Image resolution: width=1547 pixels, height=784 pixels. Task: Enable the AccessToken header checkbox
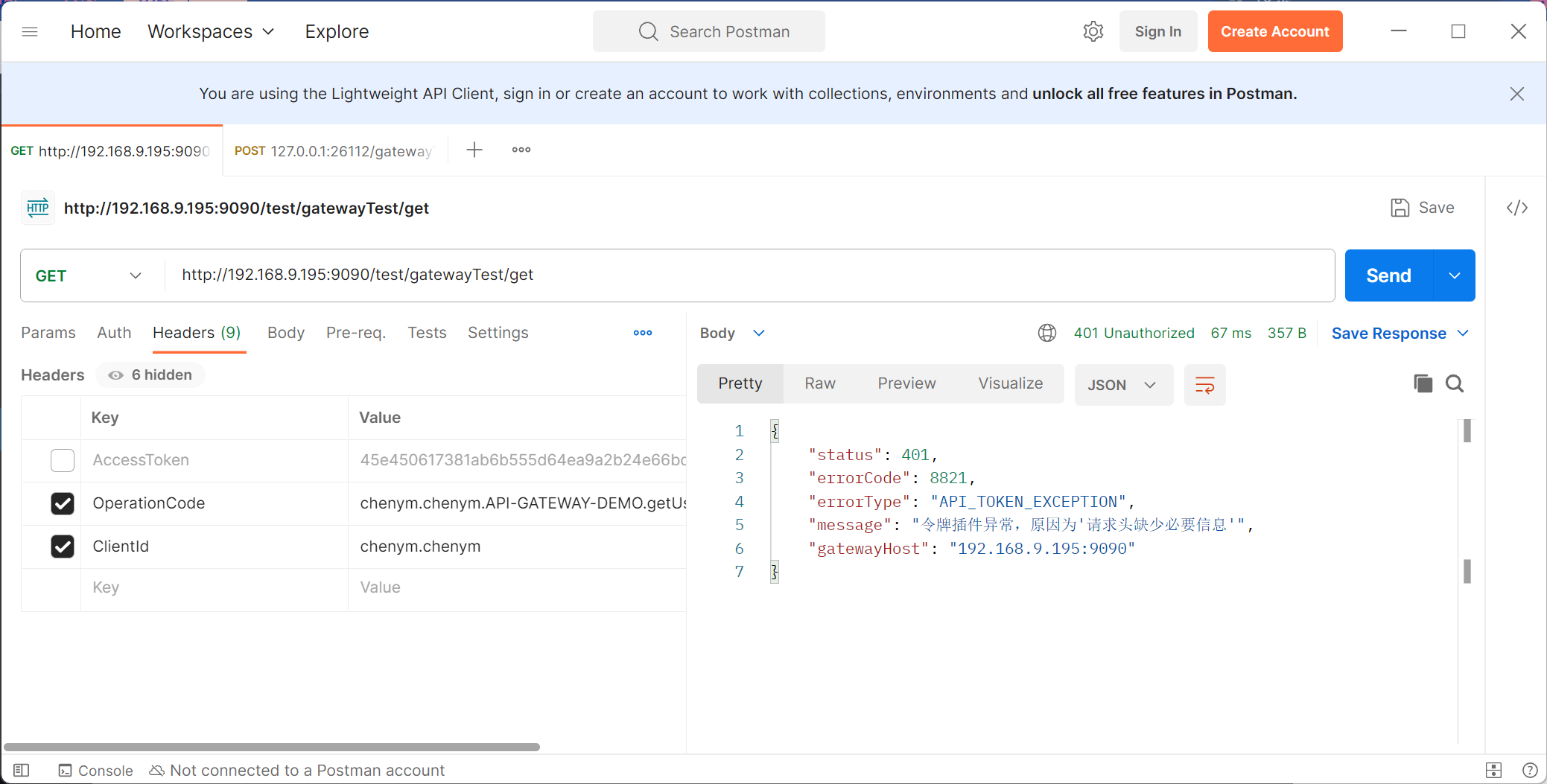63,461
